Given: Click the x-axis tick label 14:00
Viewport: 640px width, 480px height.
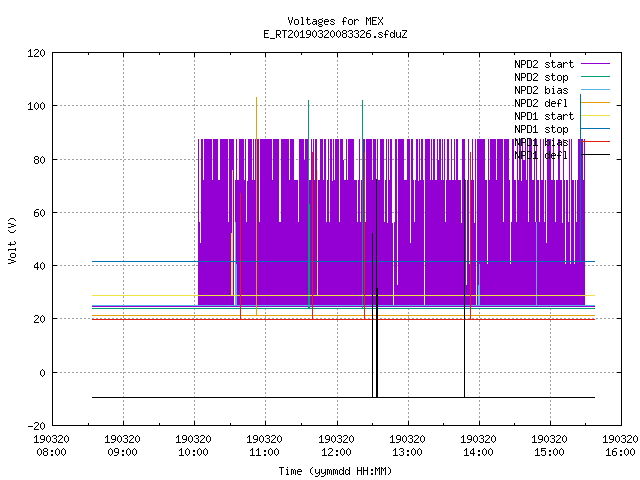Looking at the screenshot, I should click(x=478, y=452).
